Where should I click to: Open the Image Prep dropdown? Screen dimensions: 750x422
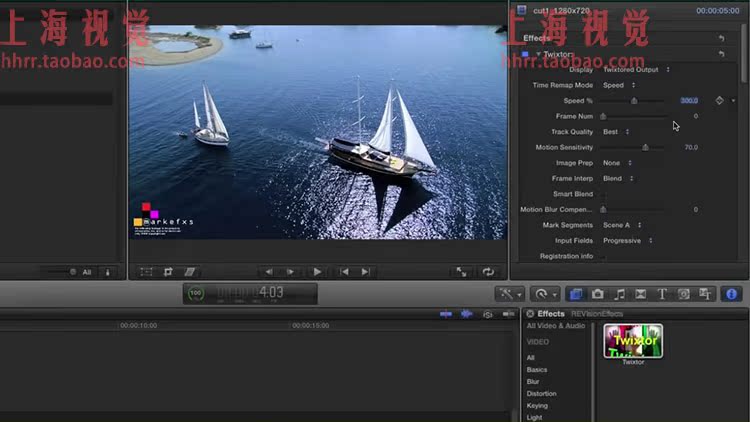[617, 163]
